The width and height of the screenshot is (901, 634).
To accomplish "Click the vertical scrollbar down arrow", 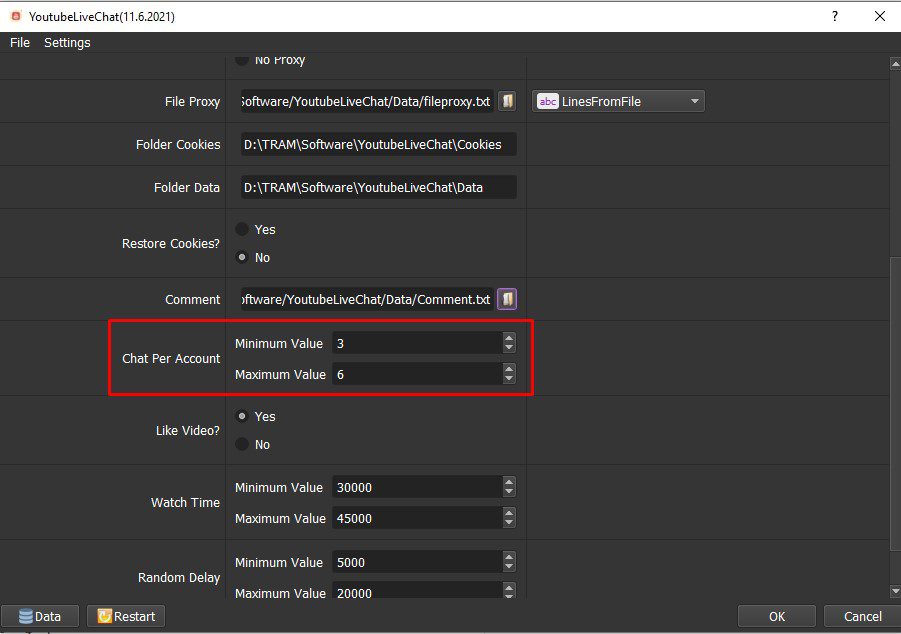I will tap(895, 591).
